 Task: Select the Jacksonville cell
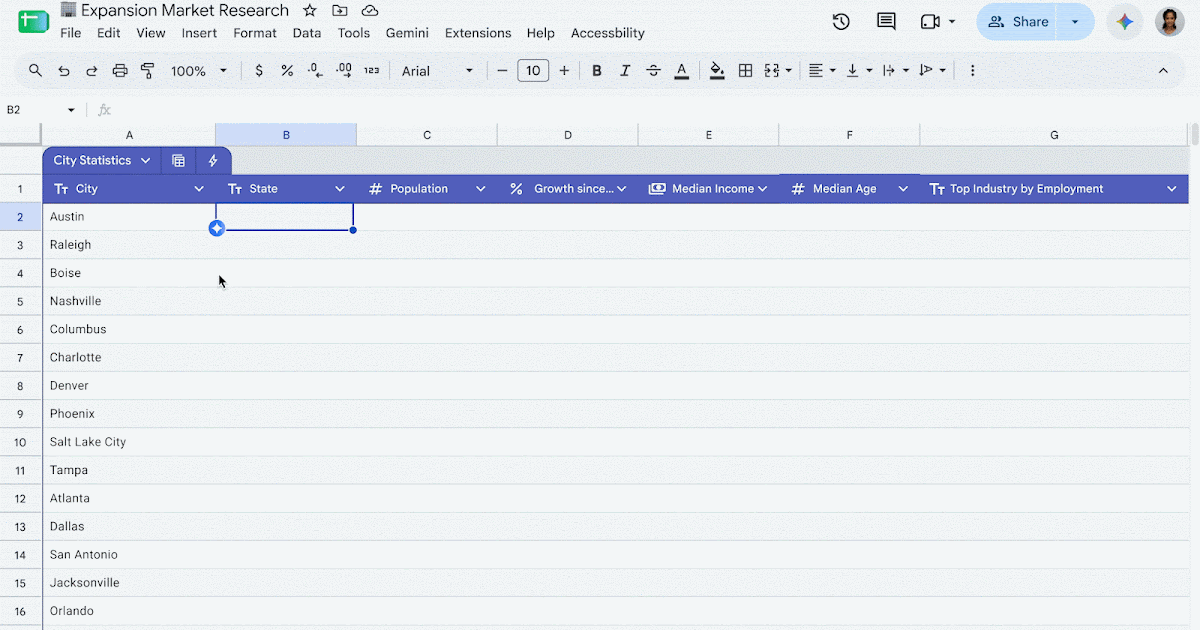(129, 583)
